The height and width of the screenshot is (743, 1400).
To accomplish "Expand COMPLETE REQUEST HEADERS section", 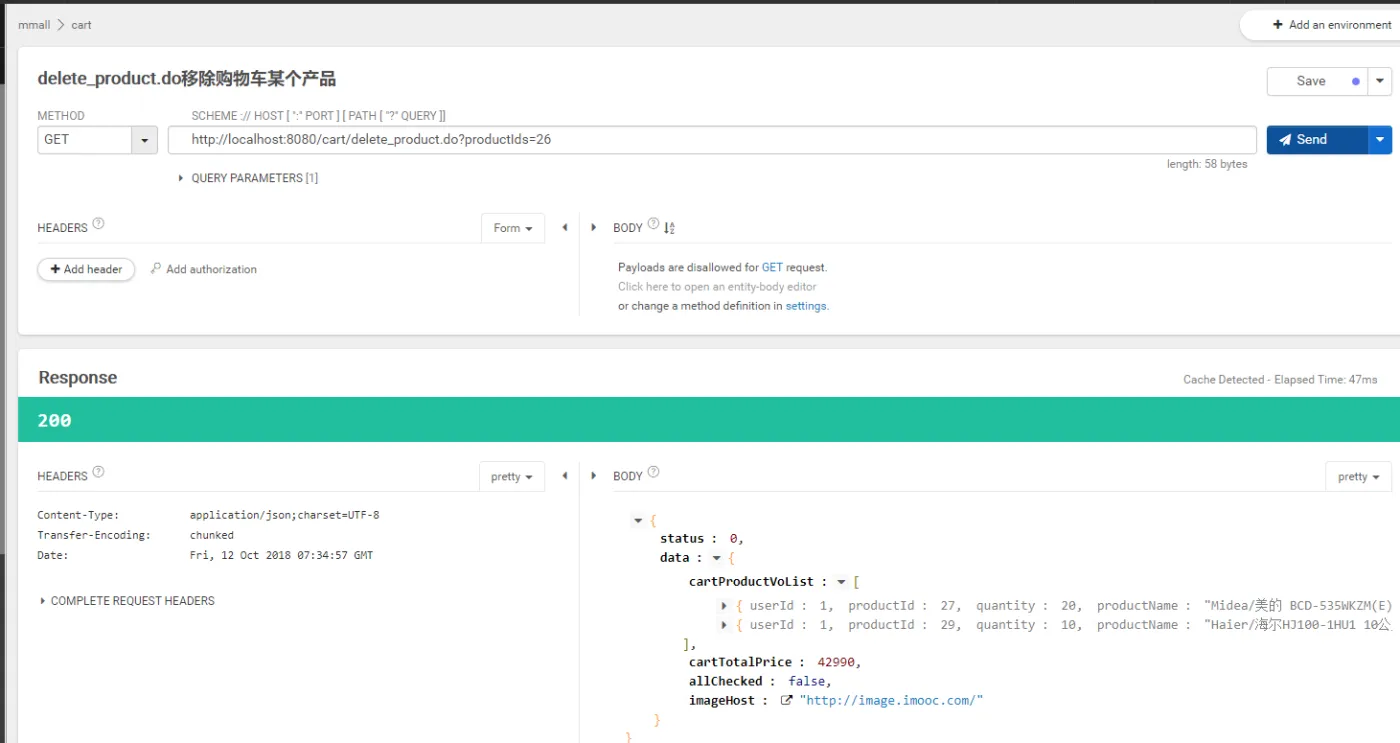I will click(126, 601).
